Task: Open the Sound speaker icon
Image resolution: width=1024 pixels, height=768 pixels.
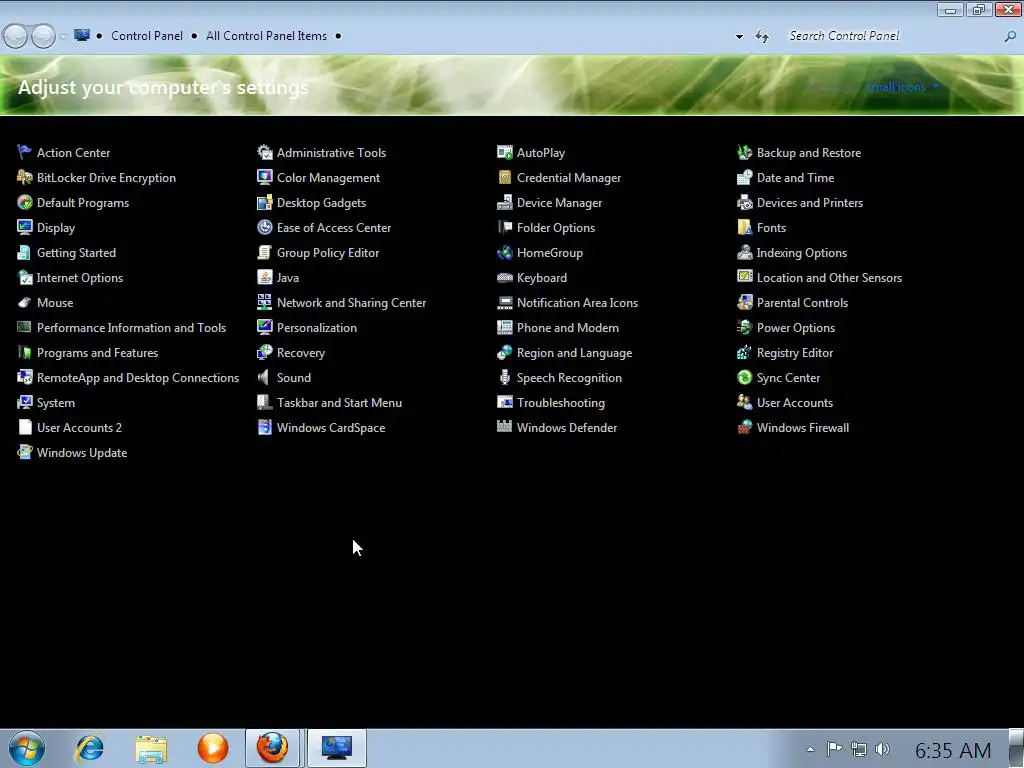Action: (x=264, y=377)
